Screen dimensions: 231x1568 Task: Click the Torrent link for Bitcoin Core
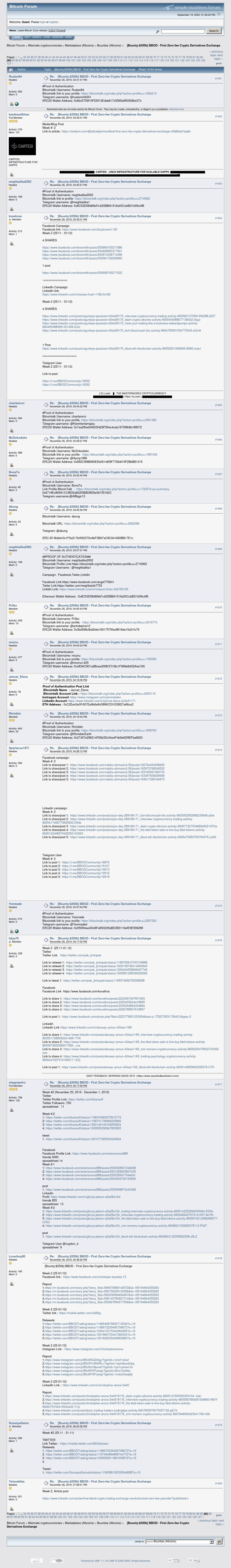(x=61, y=30)
